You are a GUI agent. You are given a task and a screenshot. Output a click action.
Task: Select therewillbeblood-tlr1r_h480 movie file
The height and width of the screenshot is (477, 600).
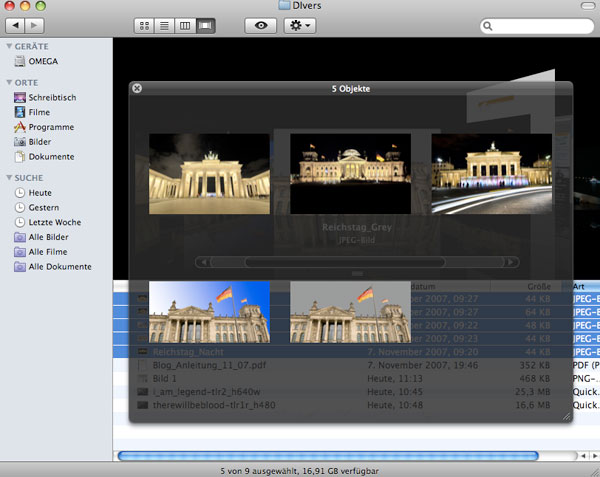[x=214, y=405]
